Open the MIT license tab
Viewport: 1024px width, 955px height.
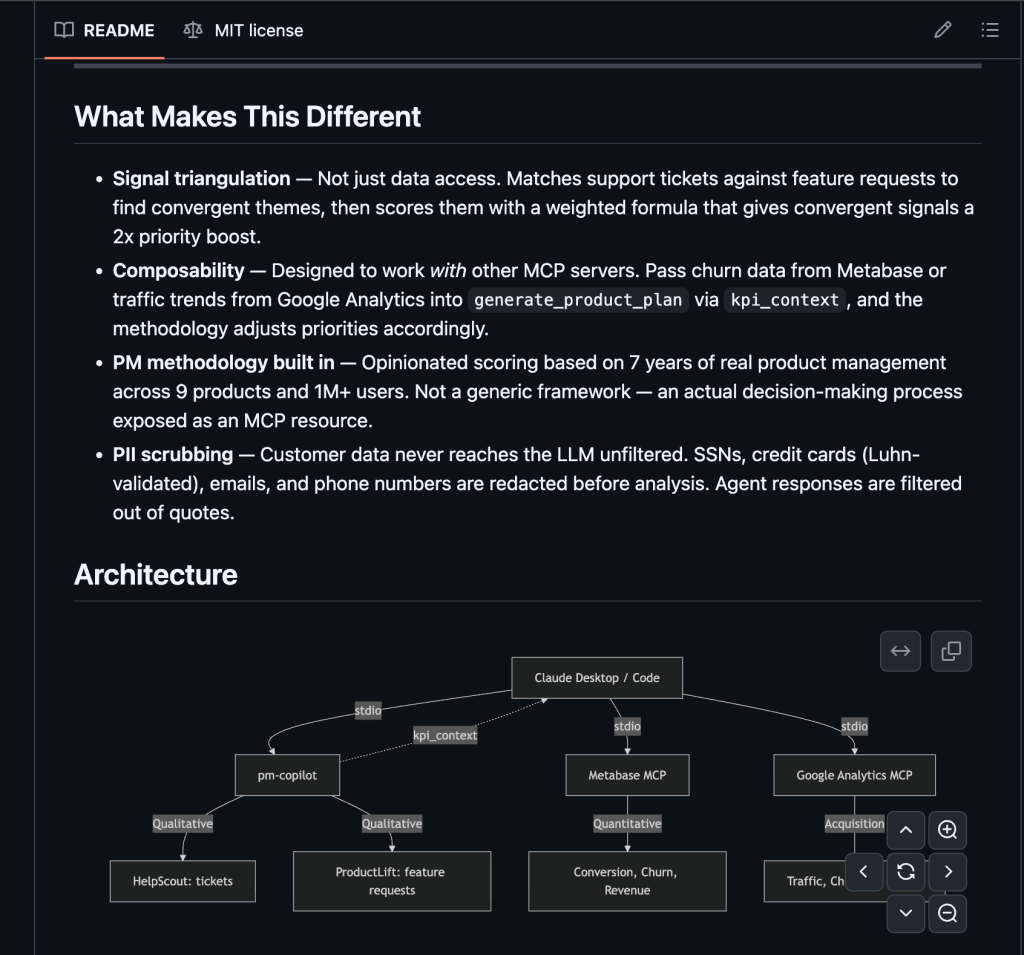coord(243,30)
